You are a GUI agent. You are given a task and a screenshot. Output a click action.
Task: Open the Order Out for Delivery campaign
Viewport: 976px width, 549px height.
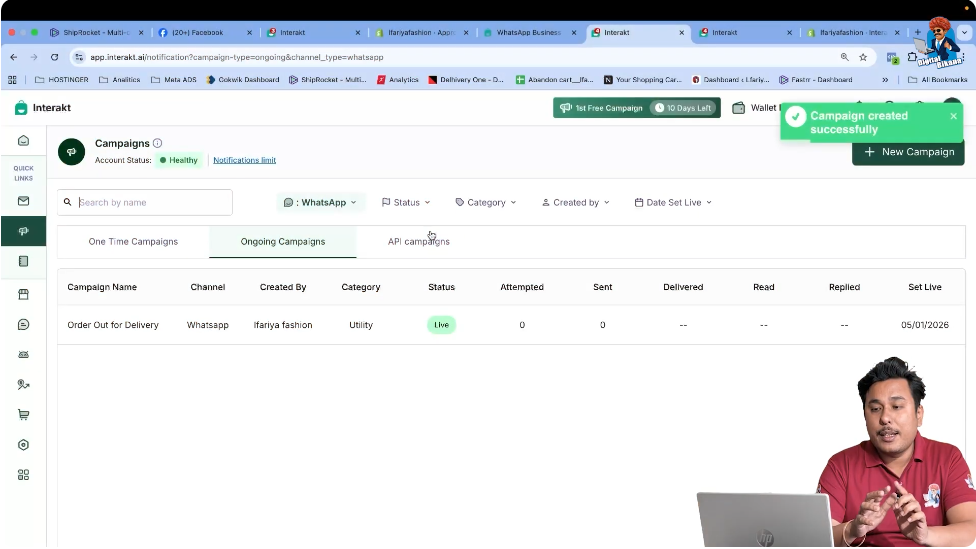point(113,325)
